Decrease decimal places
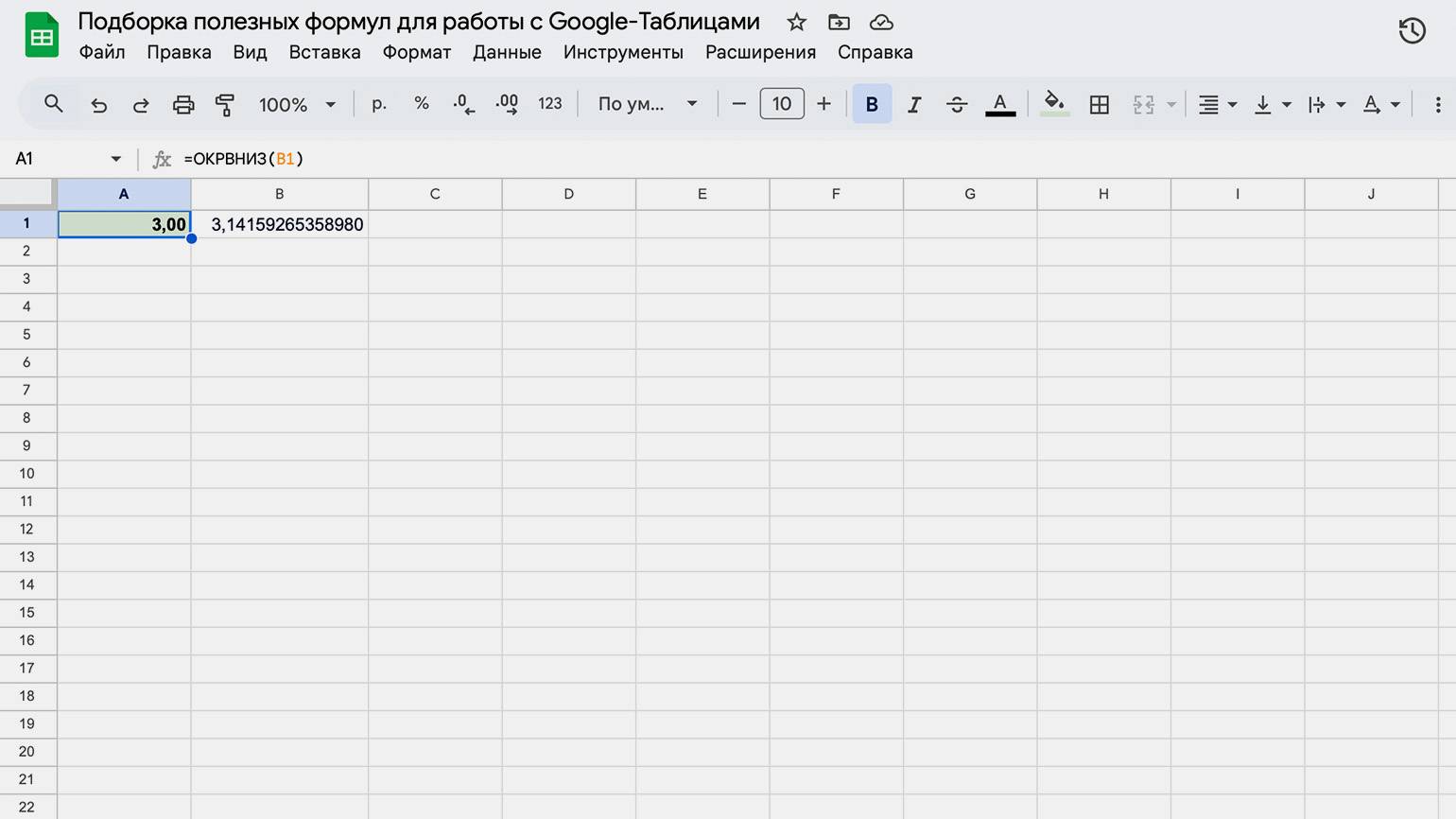This screenshot has width=1456, height=819. pyautogui.click(x=463, y=104)
